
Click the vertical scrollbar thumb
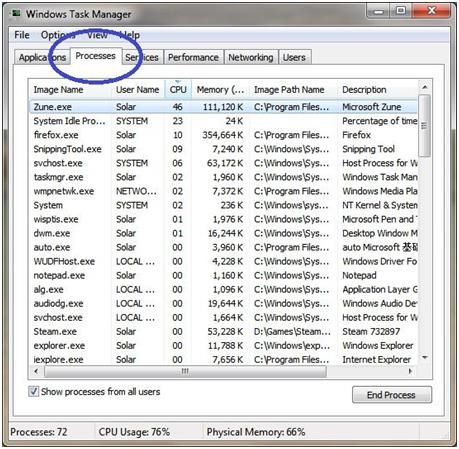[425, 126]
